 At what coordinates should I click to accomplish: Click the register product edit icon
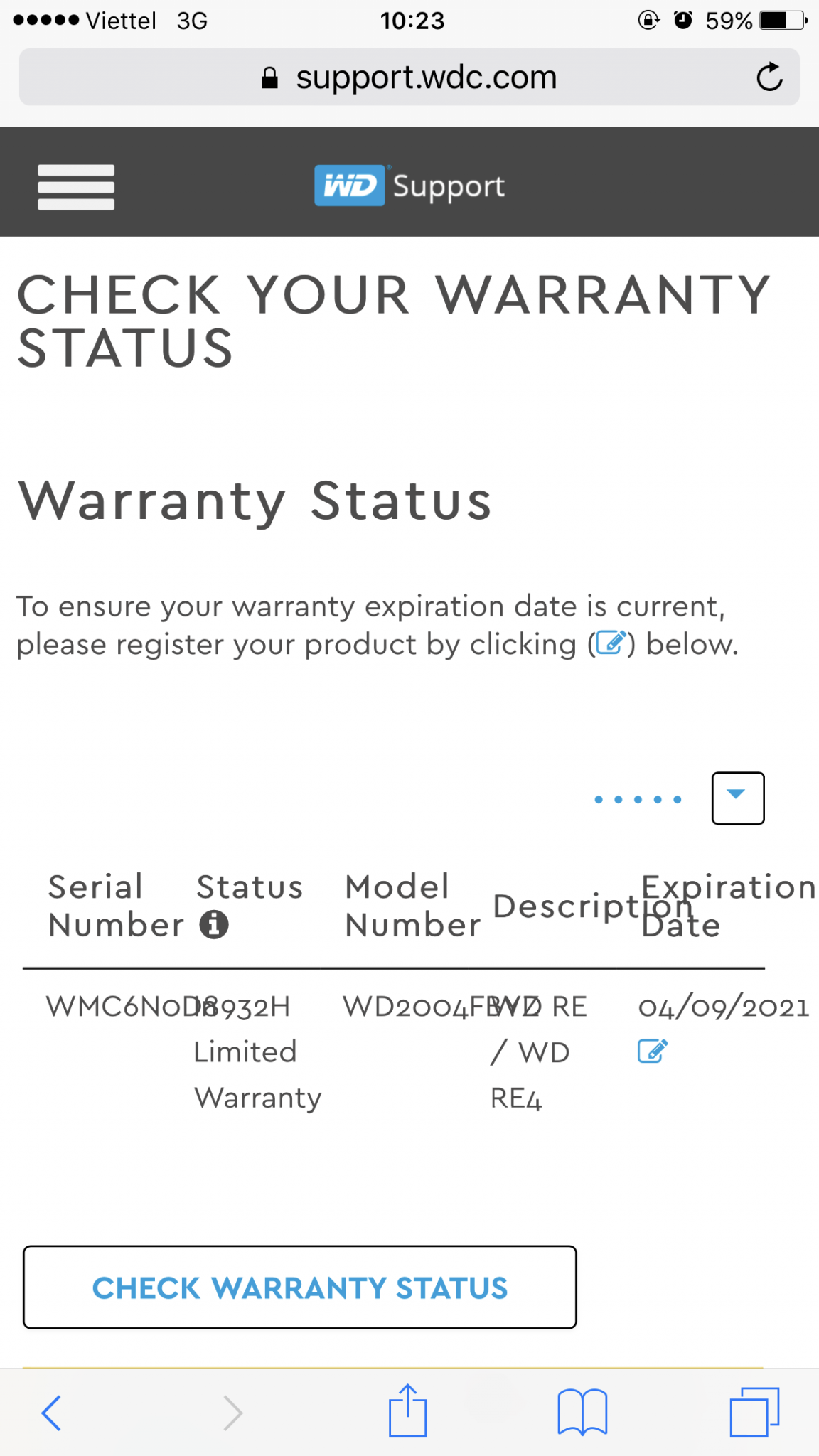click(x=652, y=1051)
